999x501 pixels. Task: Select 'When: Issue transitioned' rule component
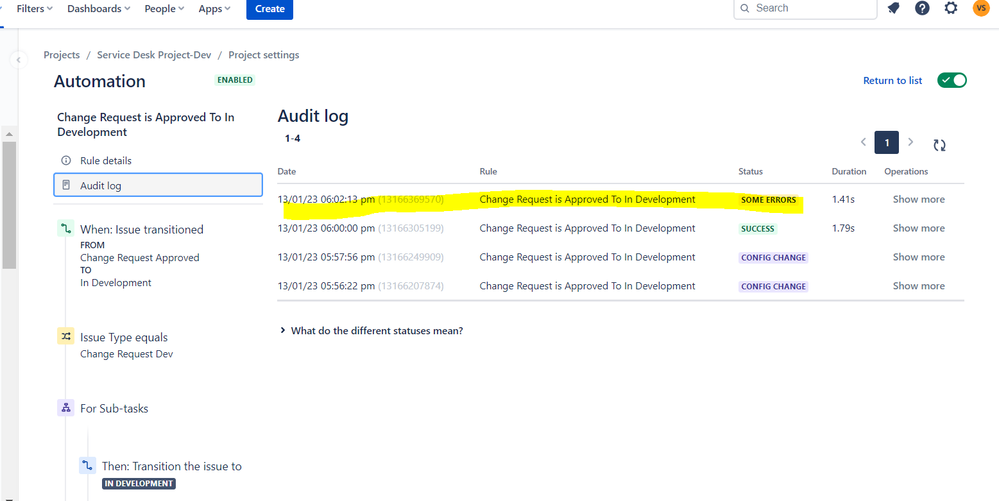pos(141,229)
